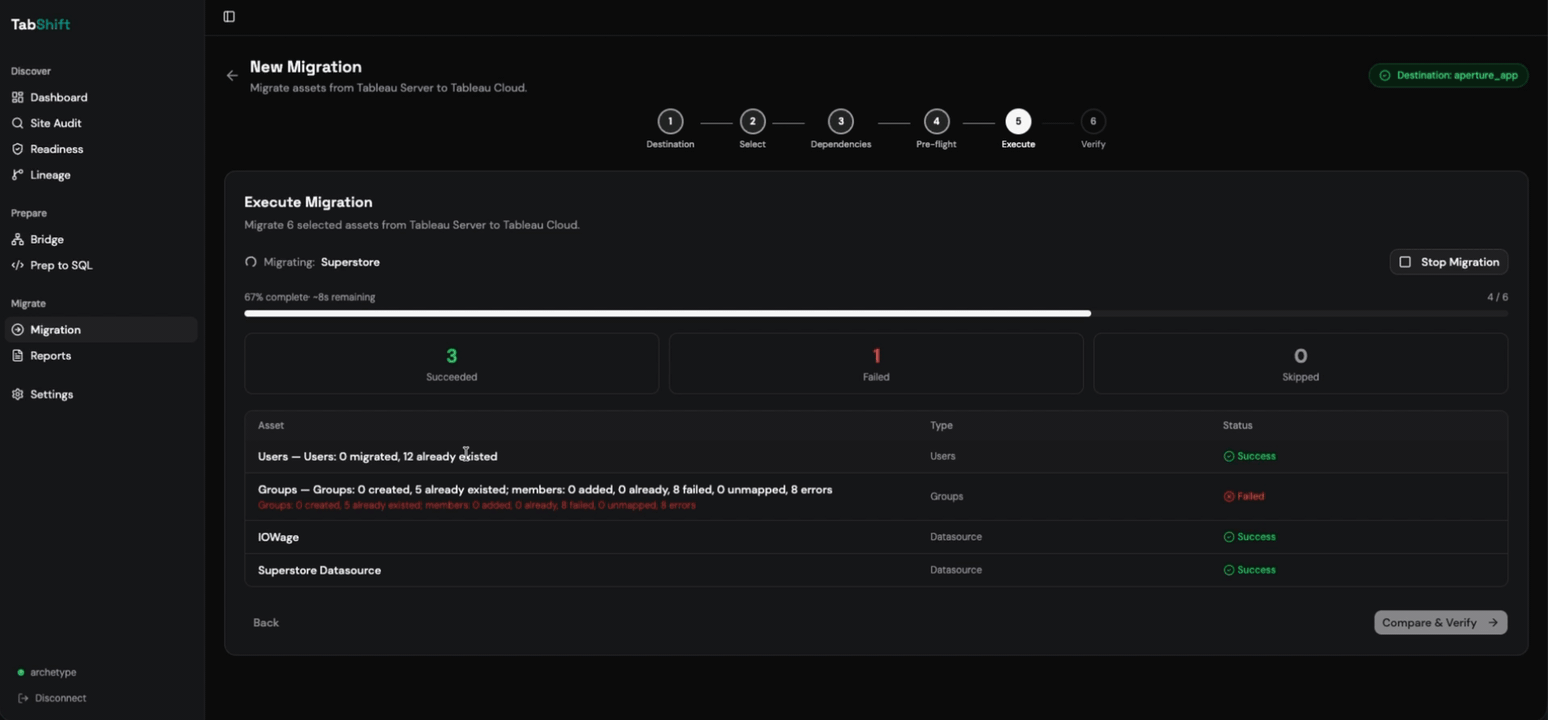Viewport: 1548px width, 720px height.
Task: Select Migration in sidebar
Action: tap(101, 329)
